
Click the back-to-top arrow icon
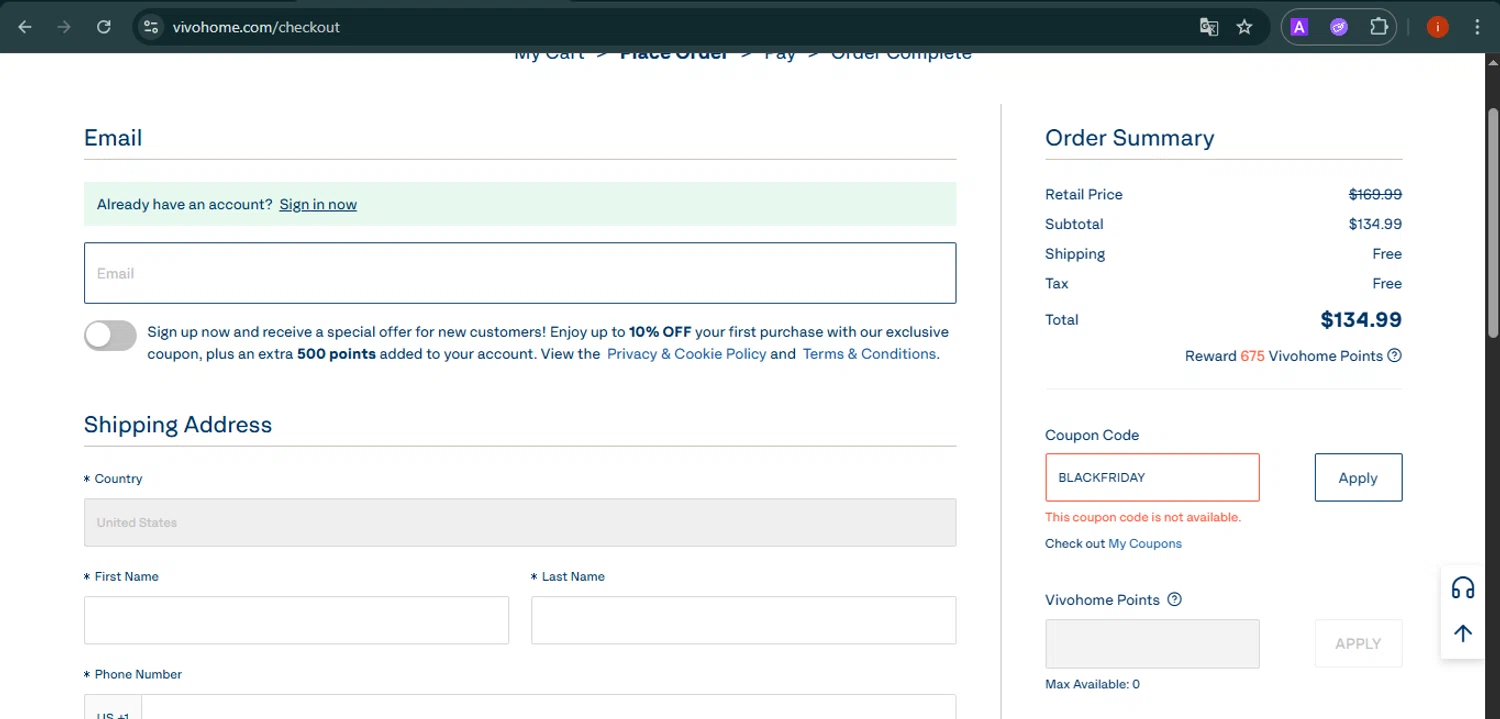point(1463,633)
